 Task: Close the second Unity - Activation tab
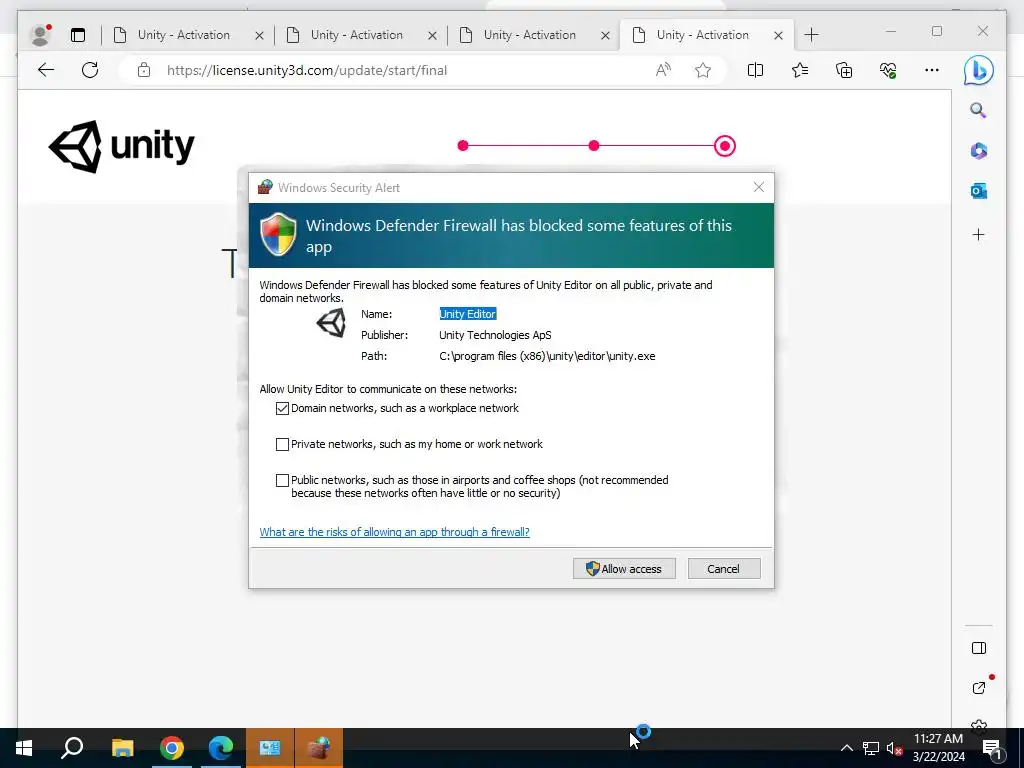click(432, 35)
